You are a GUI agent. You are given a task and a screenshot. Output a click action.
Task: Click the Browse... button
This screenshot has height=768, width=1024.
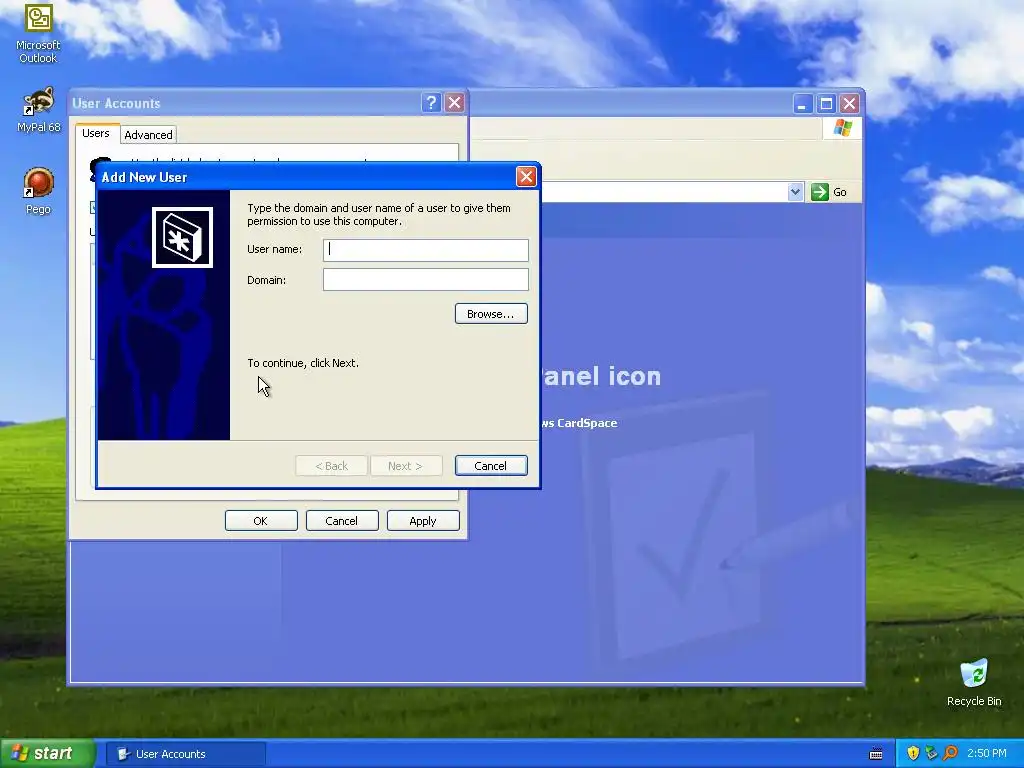click(x=491, y=313)
